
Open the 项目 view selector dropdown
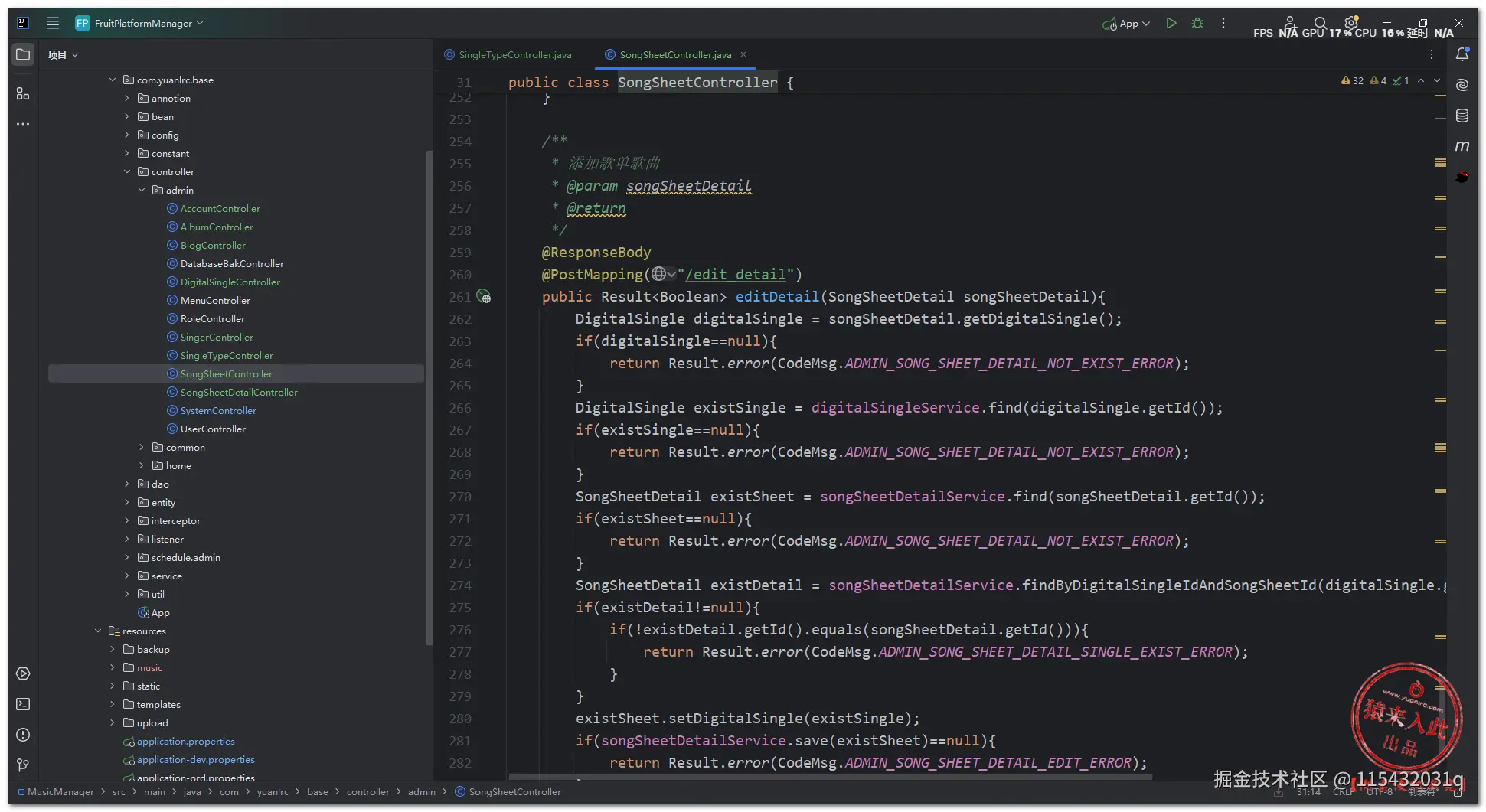(x=64, y=54)
